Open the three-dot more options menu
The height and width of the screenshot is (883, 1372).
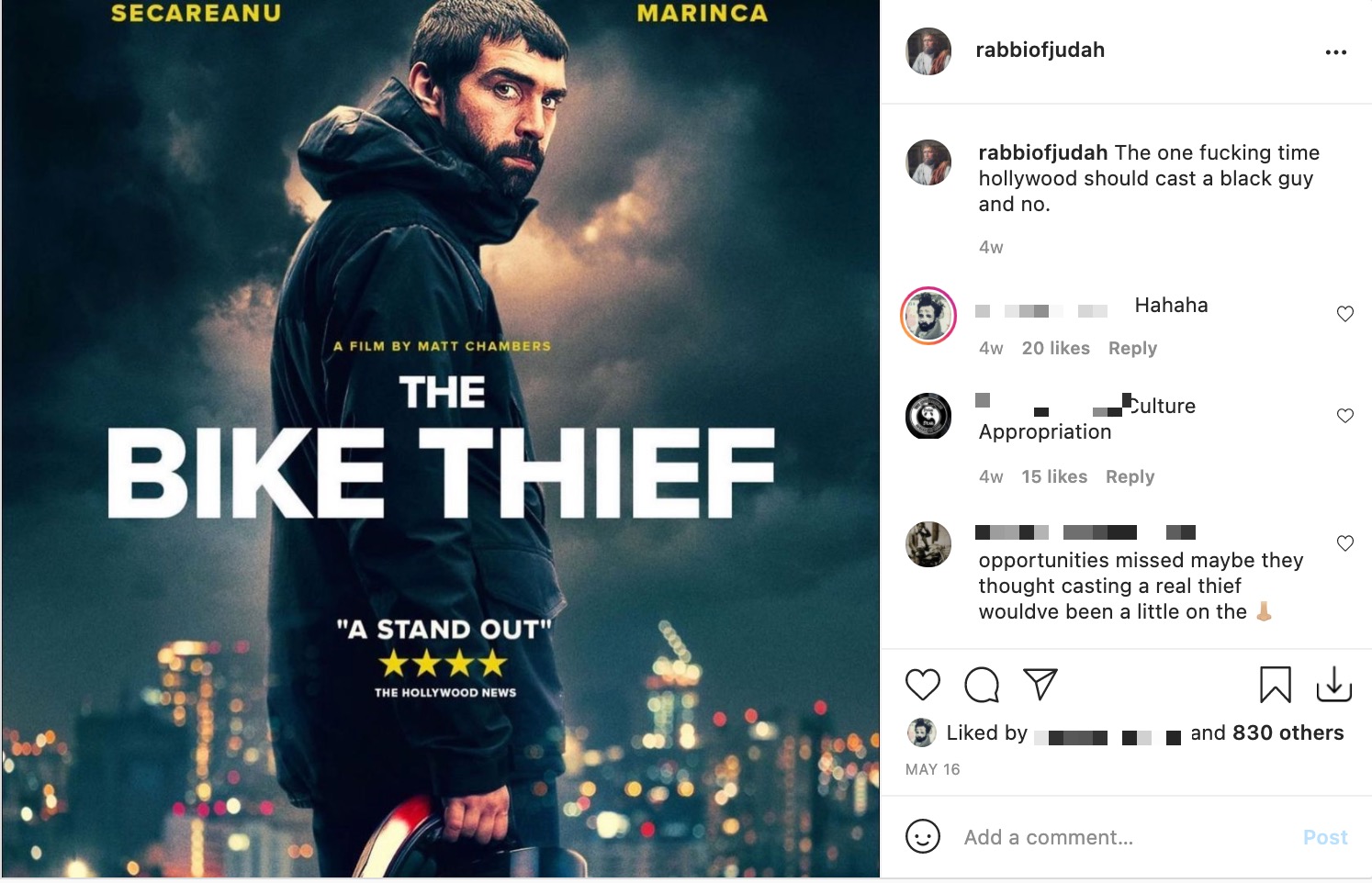(1336, 52)
